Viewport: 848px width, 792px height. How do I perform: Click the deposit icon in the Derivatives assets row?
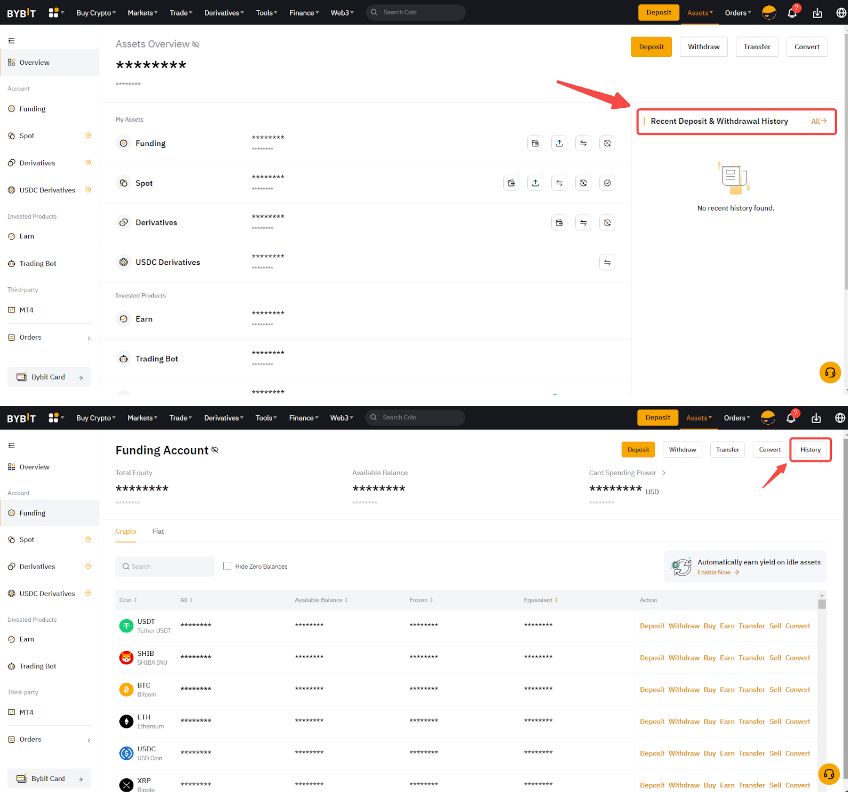[x=559, y=222]
